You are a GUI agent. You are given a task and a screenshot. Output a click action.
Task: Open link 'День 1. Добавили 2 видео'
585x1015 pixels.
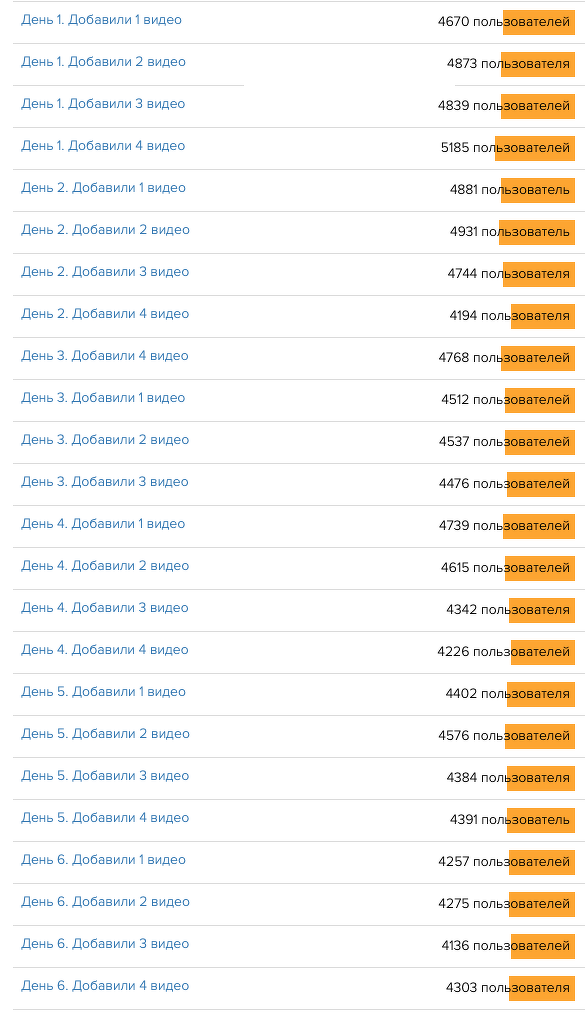[x=103, y=62]
